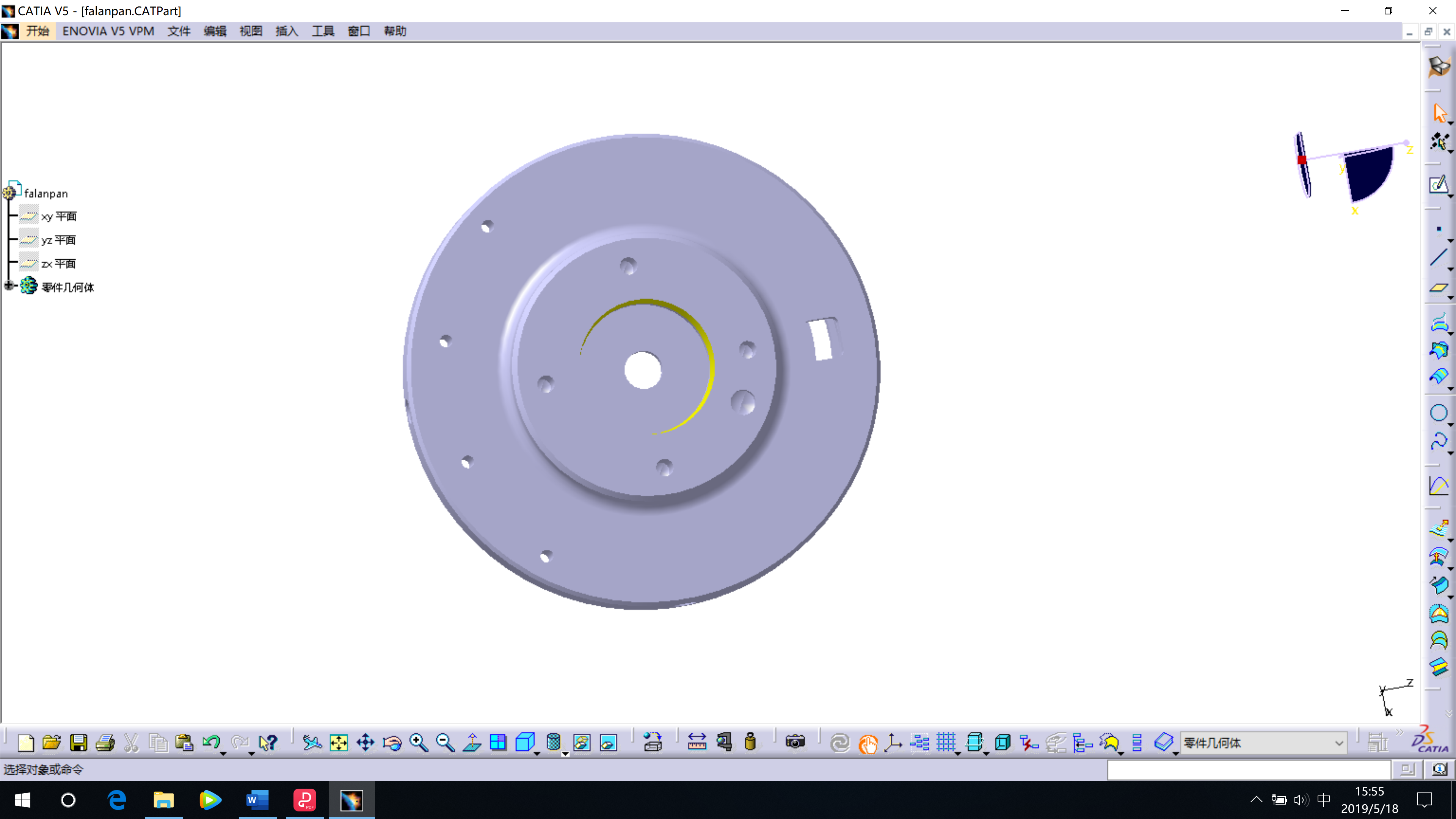Viewport: 1456px width, 819px height.
Task: Click the Measure Between ruler icon
Action: tap(697, 742)
